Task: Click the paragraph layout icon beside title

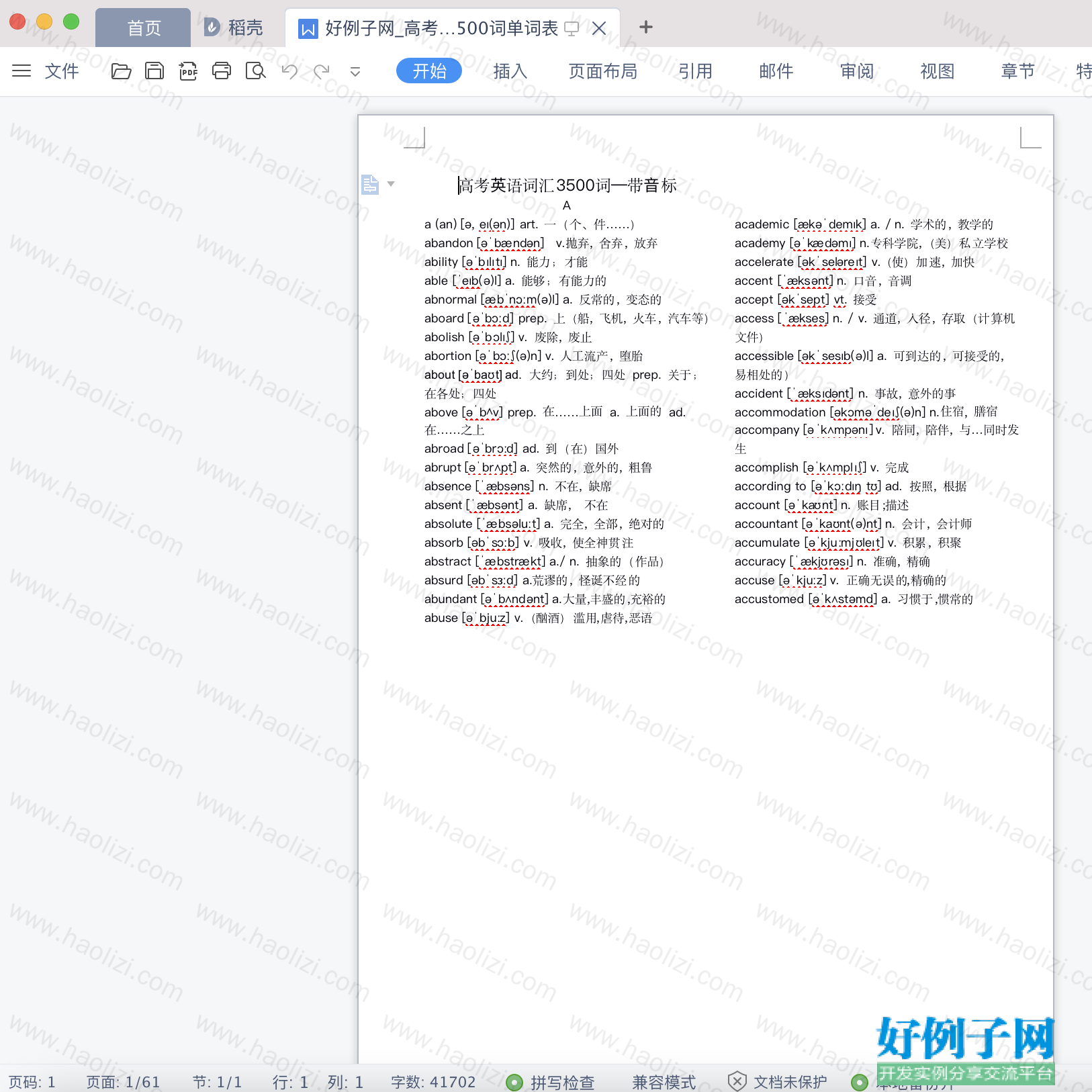Action: [x=370, y=184]
